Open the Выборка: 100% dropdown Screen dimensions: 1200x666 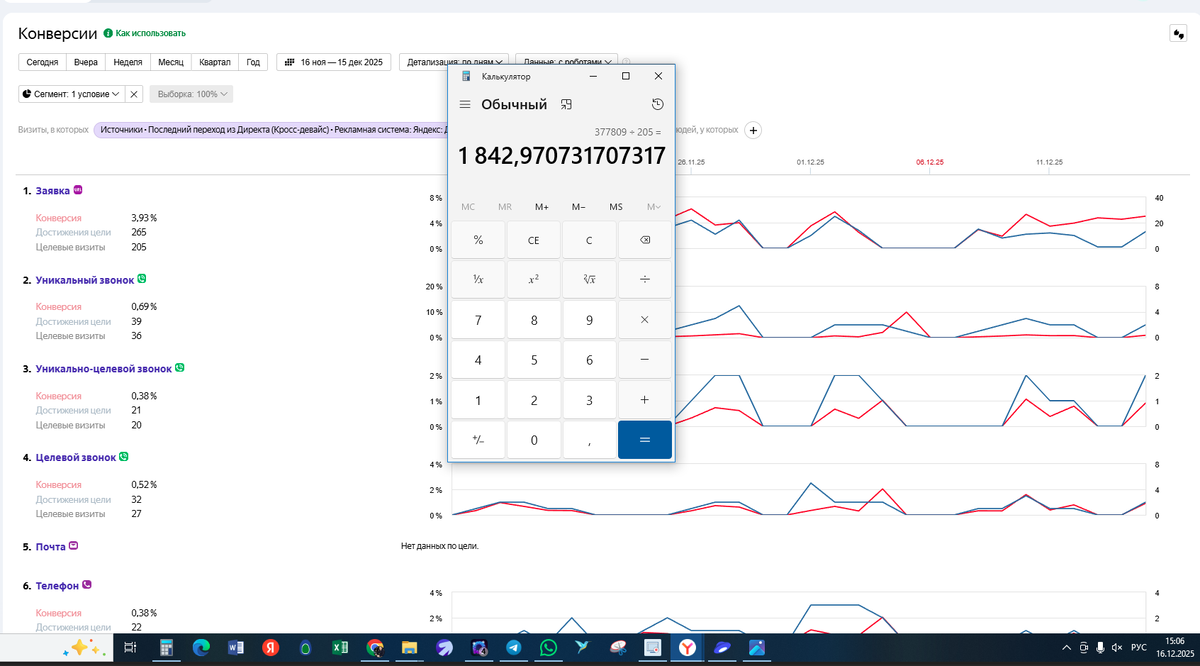(192, 94)
